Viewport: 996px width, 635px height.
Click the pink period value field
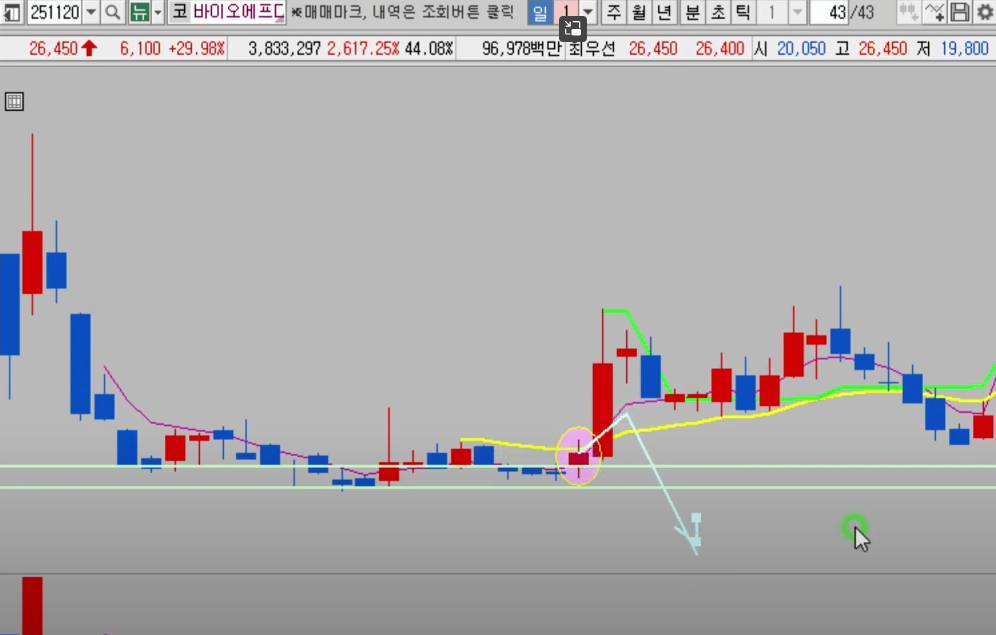point(565,11)
